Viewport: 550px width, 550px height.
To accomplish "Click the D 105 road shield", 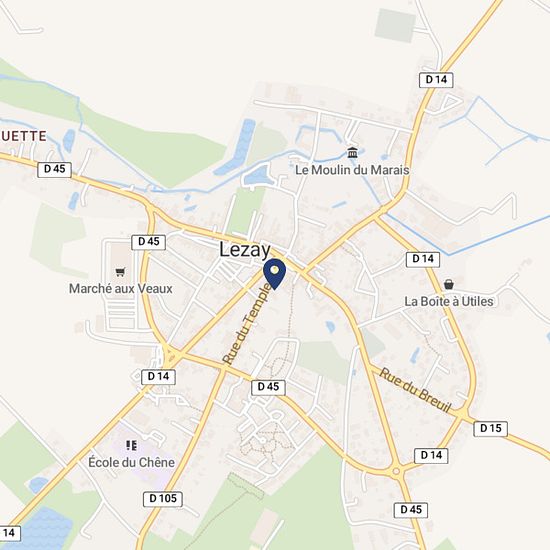I will [x=163, y=498].
